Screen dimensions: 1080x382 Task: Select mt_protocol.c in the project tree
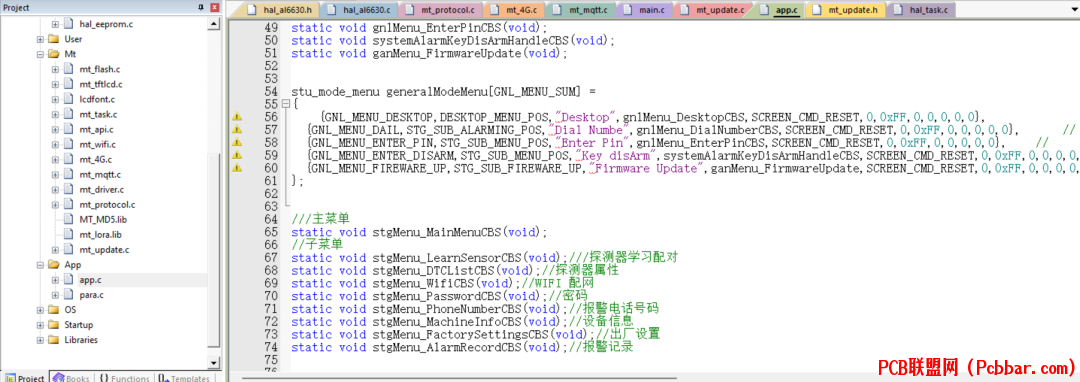pos(107,204)
